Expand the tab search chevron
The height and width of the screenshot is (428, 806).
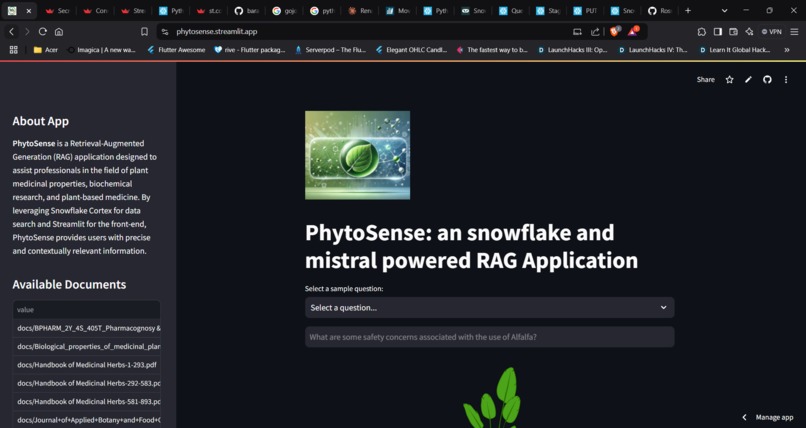[x=724, y=11]
